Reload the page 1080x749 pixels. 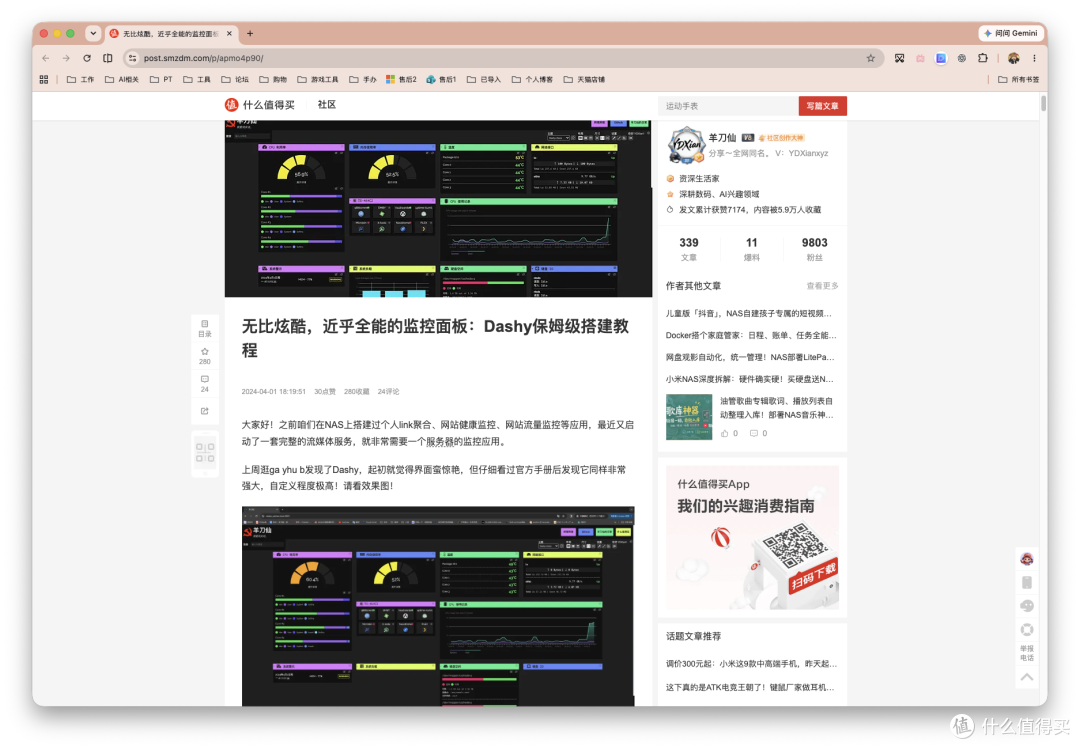(x=87, y=59)
